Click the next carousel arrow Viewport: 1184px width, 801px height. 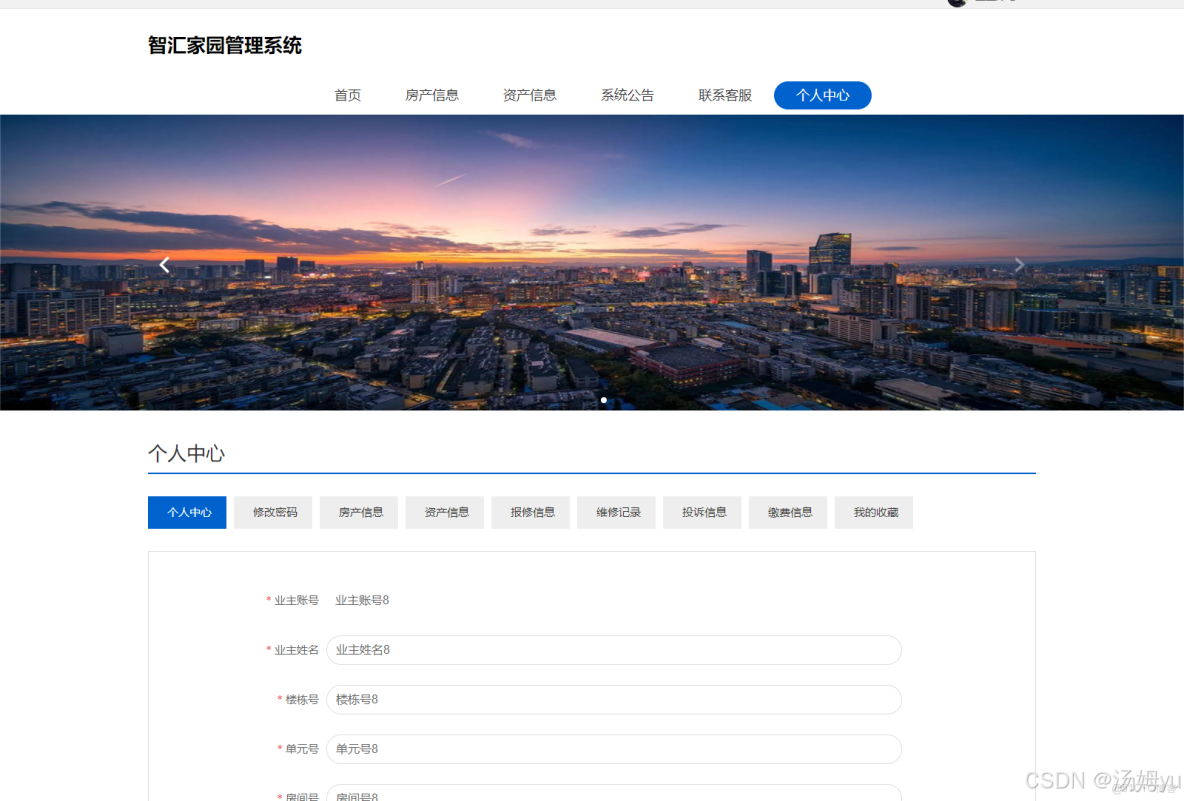tap(1019, 264)
